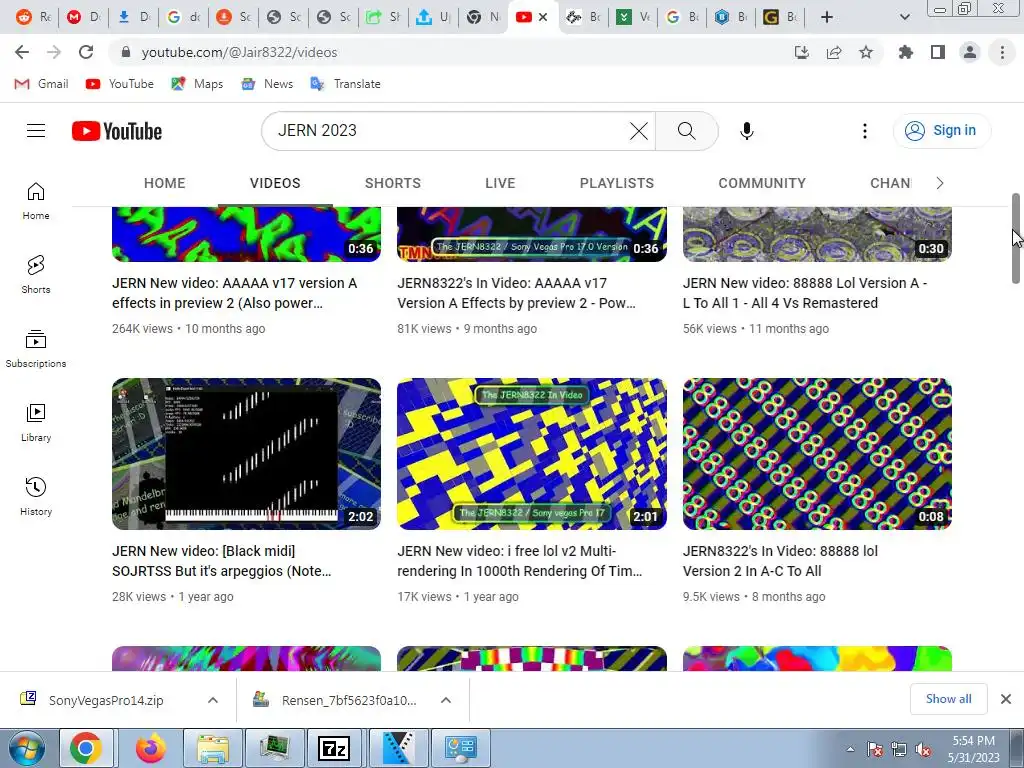Click the magnifier search button

(x=686, y=131)
